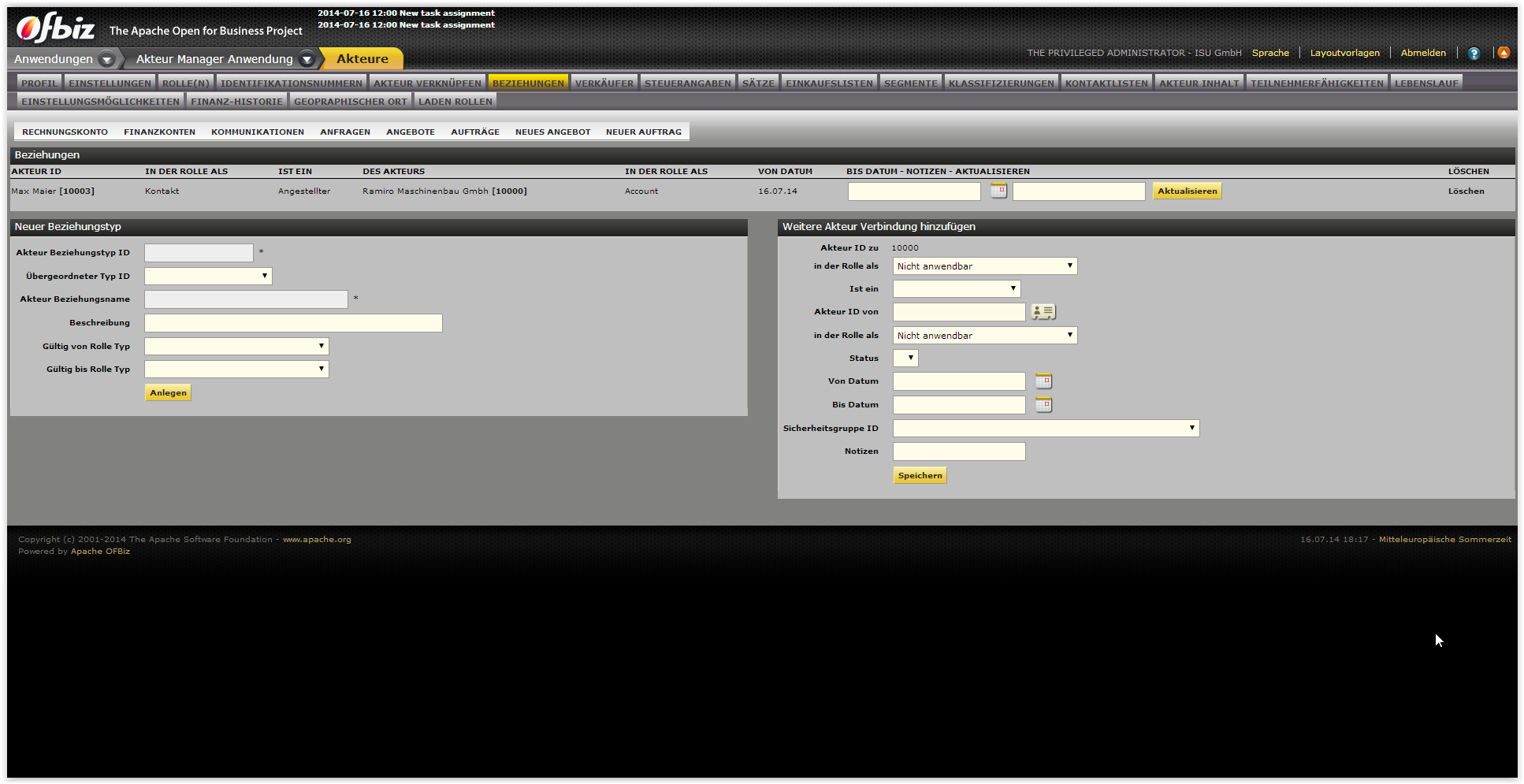Image resolution: width=1524 pixels, height=784 pixels.
Task: Open the Ist ein dropdown
Action: 957,289
